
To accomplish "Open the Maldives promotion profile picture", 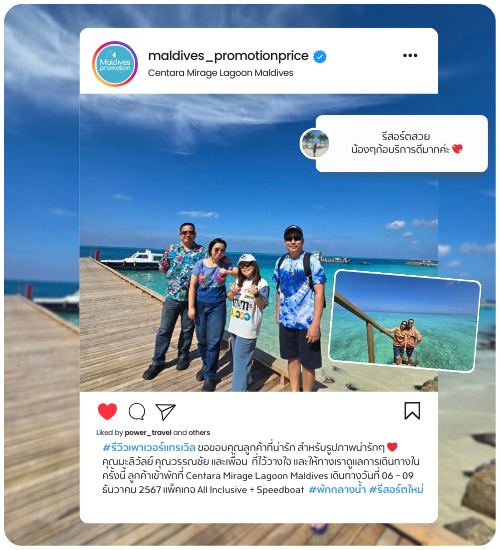I will 115,64.
